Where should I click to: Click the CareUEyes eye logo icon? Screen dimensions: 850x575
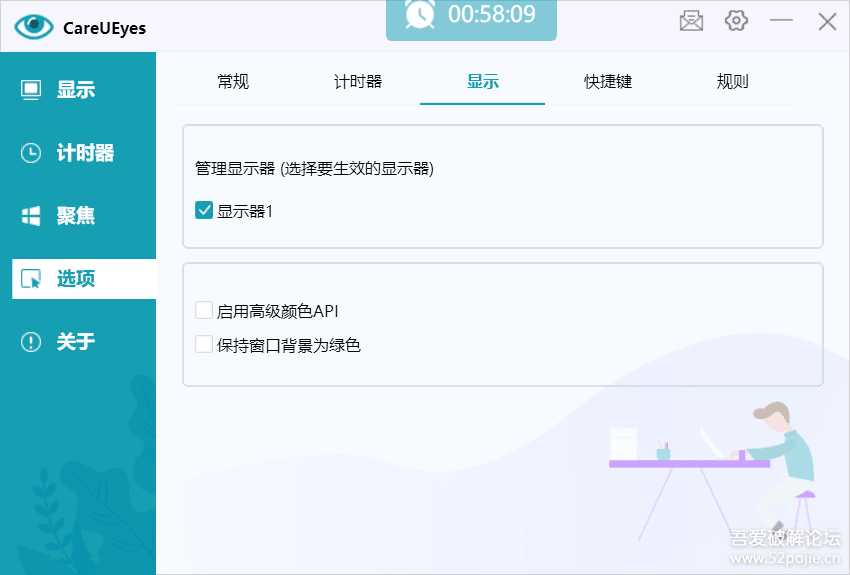point(34,27)
